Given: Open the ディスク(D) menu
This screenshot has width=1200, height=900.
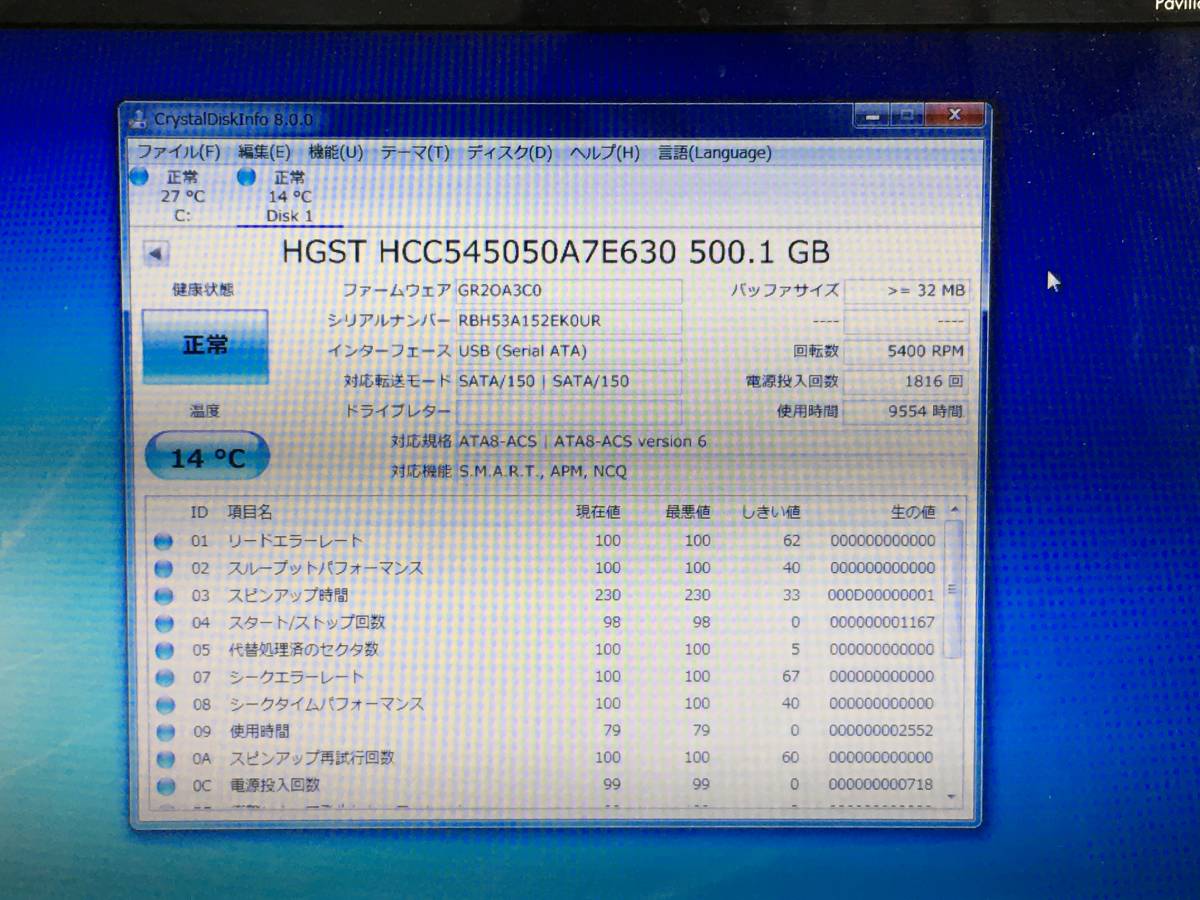Looking at the screenshot, I should 509,153.
